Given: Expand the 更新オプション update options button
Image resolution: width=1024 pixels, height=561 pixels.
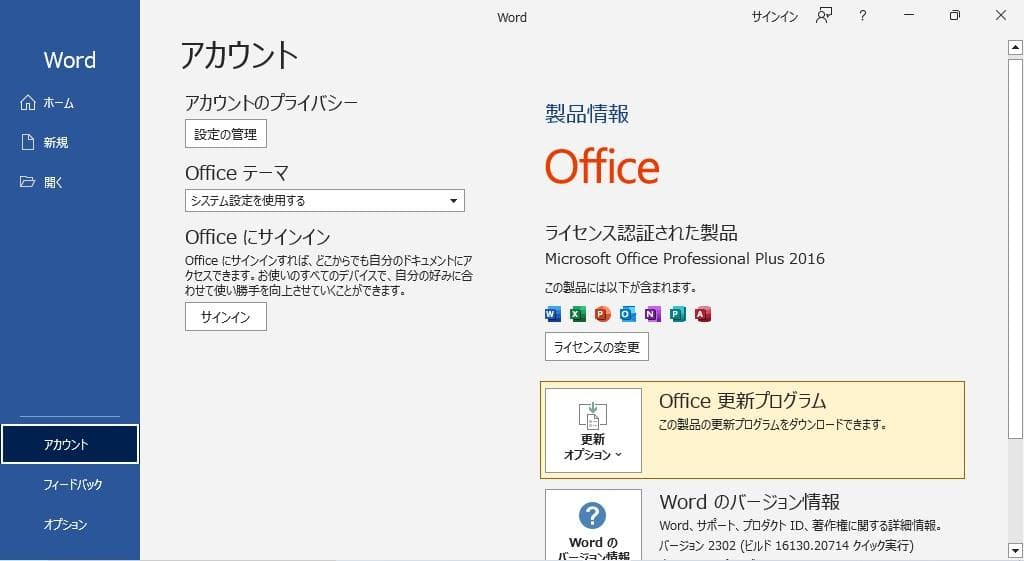Looking at the screenshot, I should click(x=593, y=430).
